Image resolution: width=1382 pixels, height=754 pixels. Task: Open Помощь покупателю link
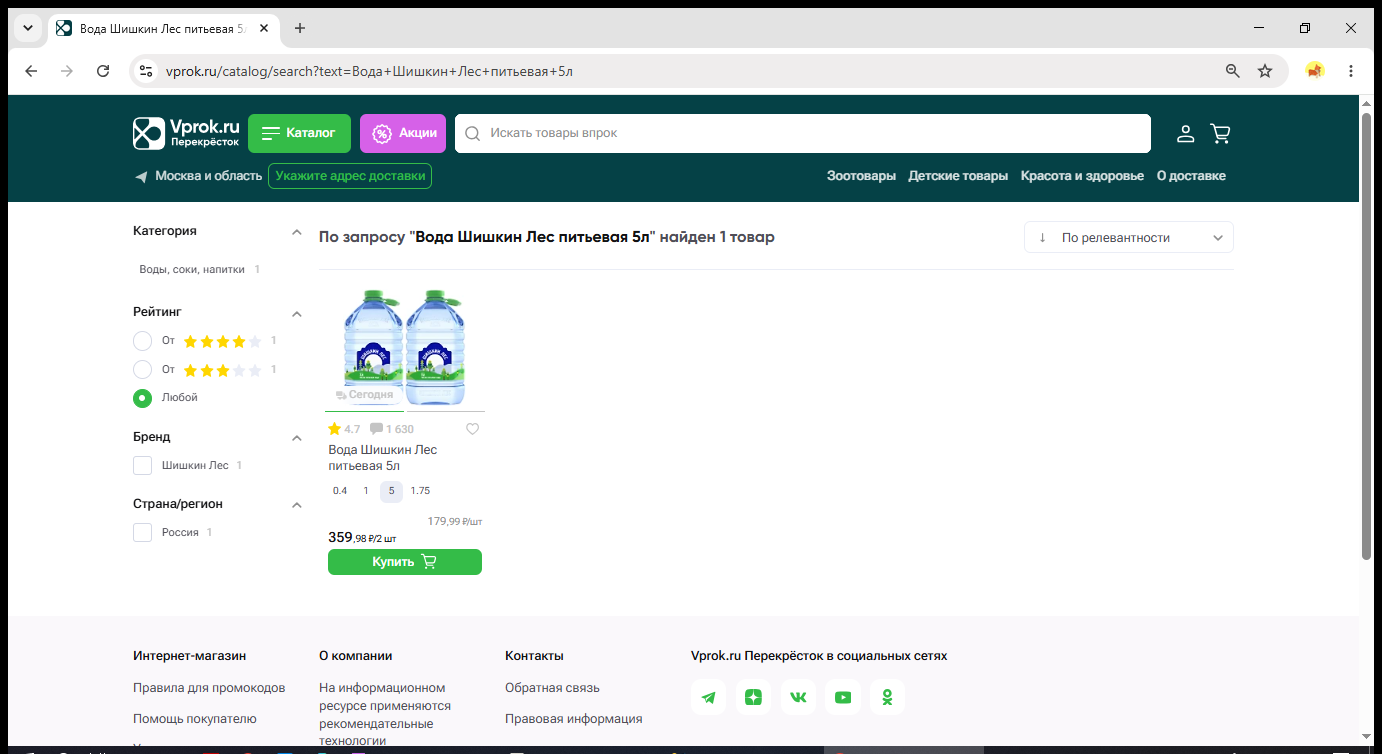195,719
